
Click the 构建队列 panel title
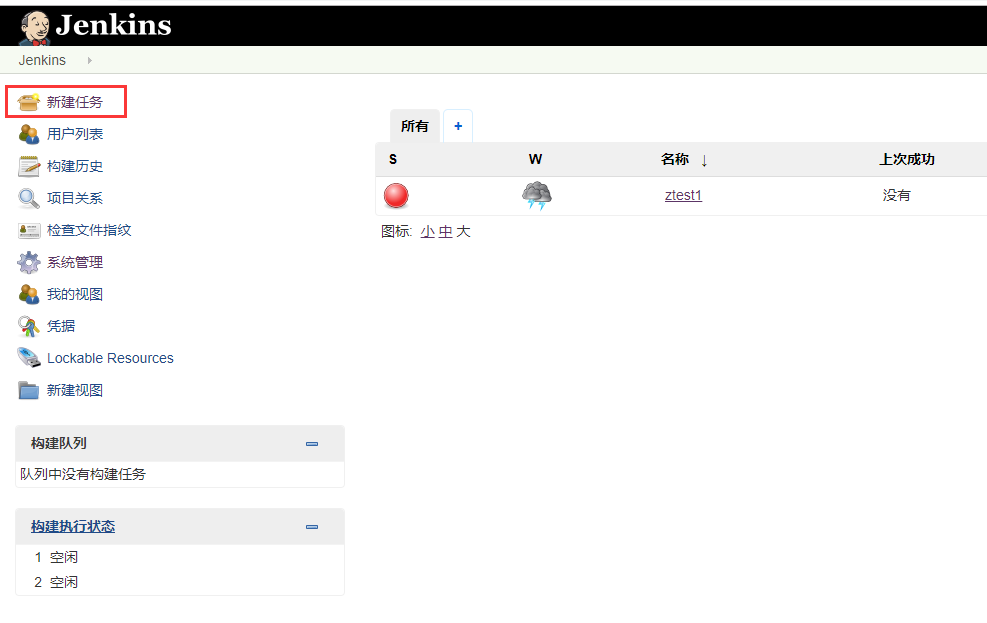pos(59,444)
